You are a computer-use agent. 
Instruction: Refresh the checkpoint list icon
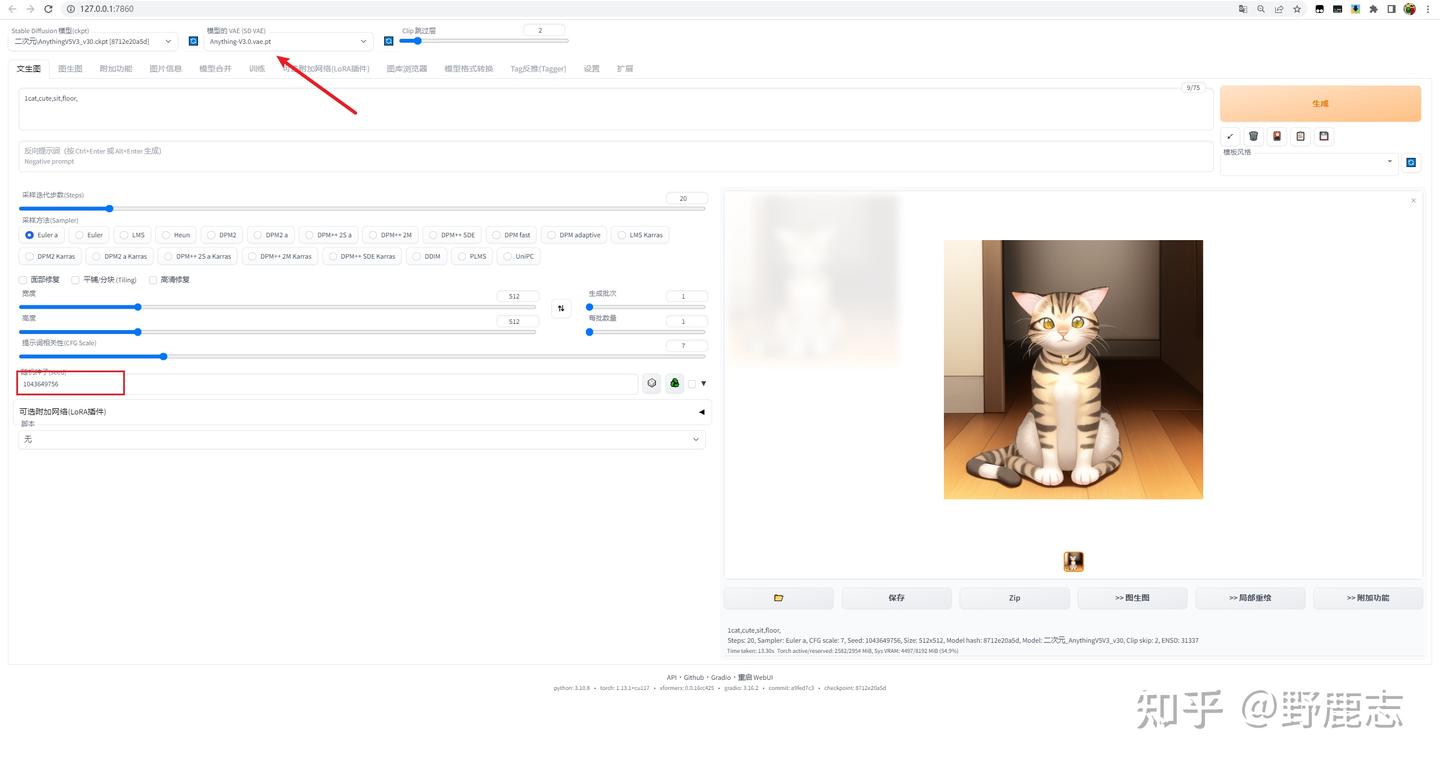tap(193, 41)
